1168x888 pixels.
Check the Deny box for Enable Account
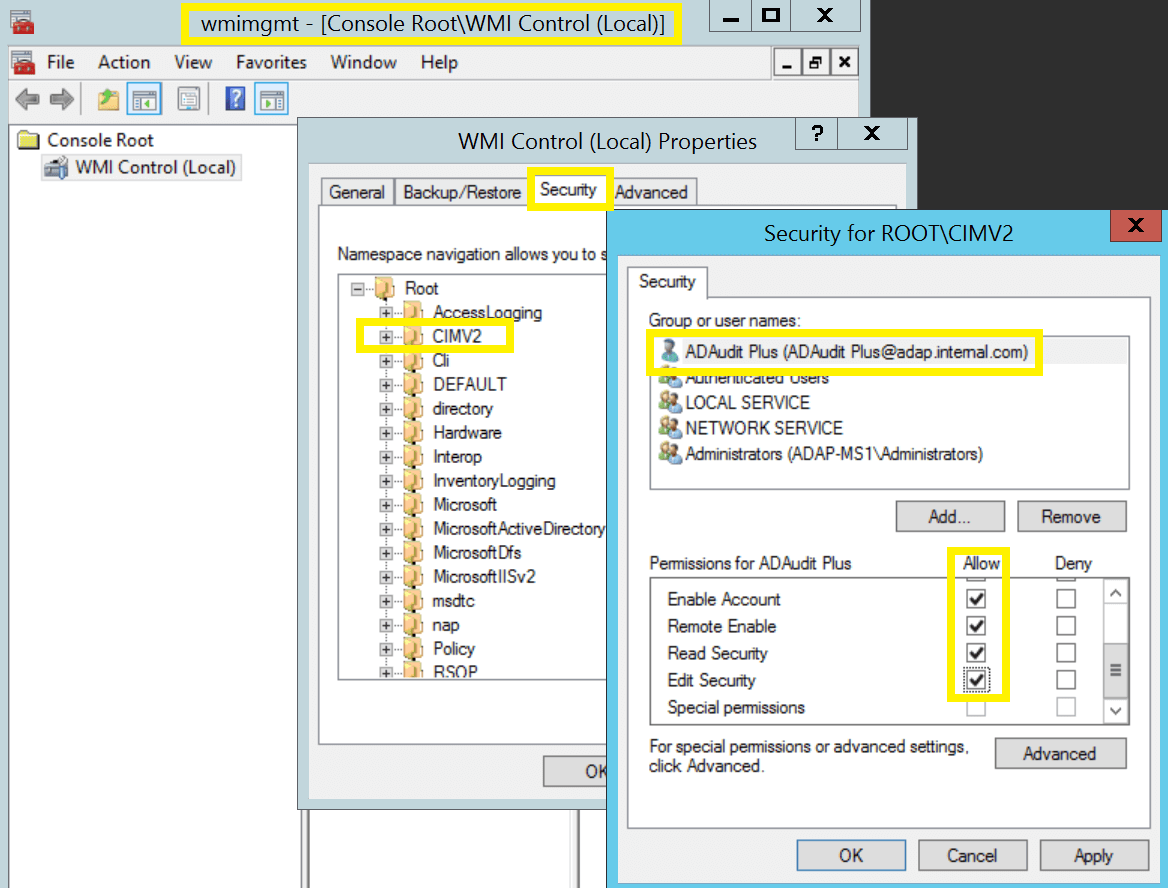(x=1065, y=598)
